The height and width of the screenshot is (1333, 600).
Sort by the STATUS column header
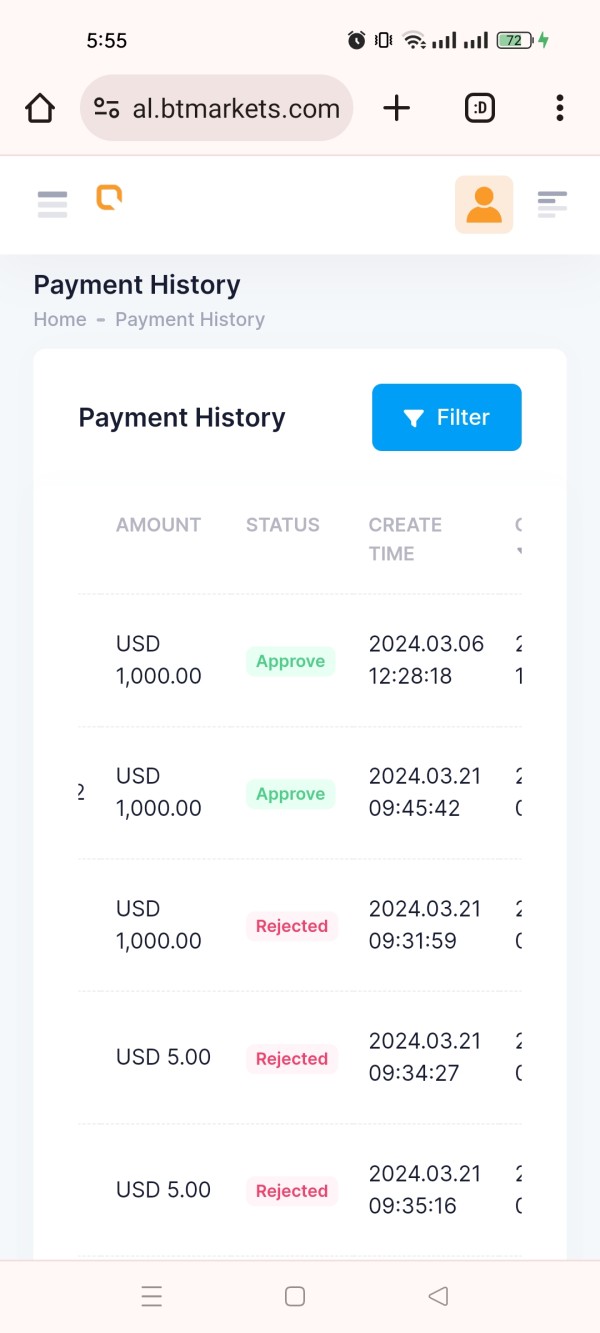tap(283, 524)
